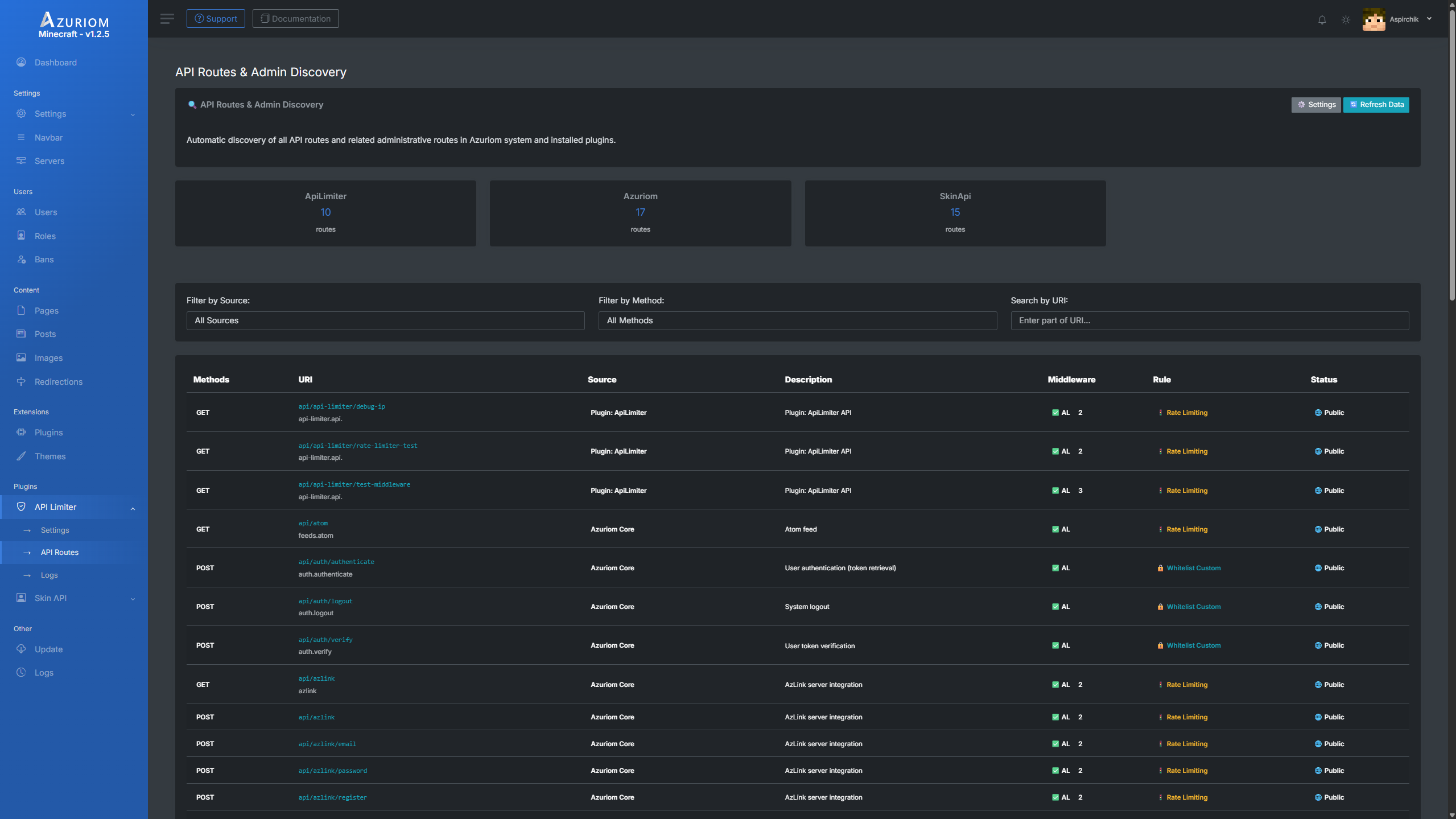Focus the Search by URI input field
The width and height of the screenshot is (1456, 819).
click(x=1210, y=320)
